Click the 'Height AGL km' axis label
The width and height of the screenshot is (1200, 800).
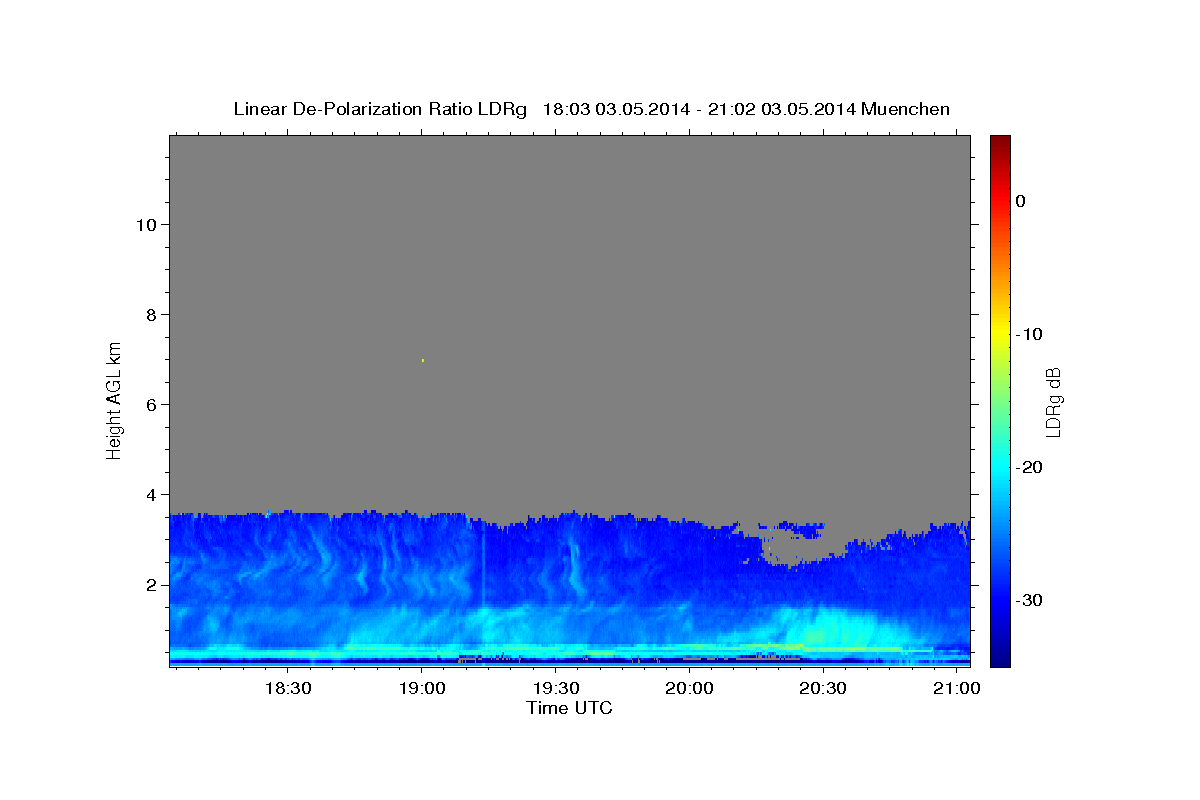point(115,400)
